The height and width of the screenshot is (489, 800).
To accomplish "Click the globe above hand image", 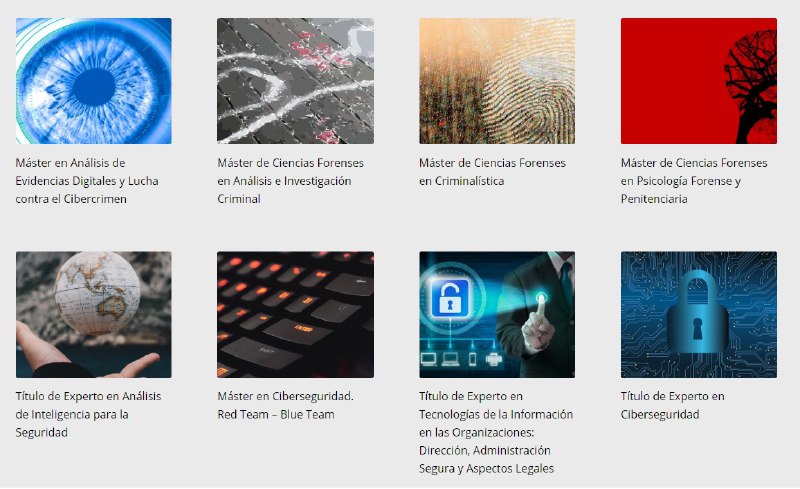I will (x=93, y=314).
